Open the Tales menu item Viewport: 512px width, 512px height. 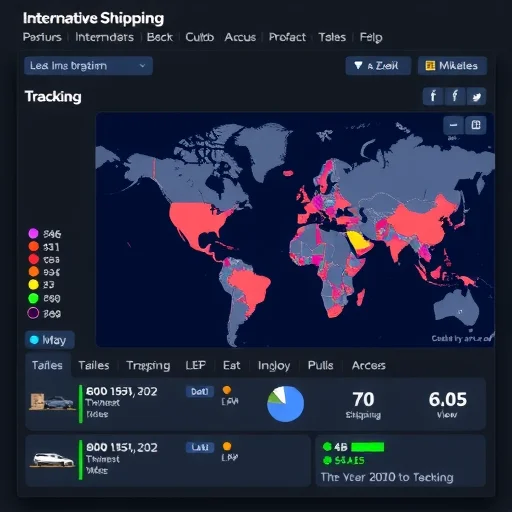[332, 37]
